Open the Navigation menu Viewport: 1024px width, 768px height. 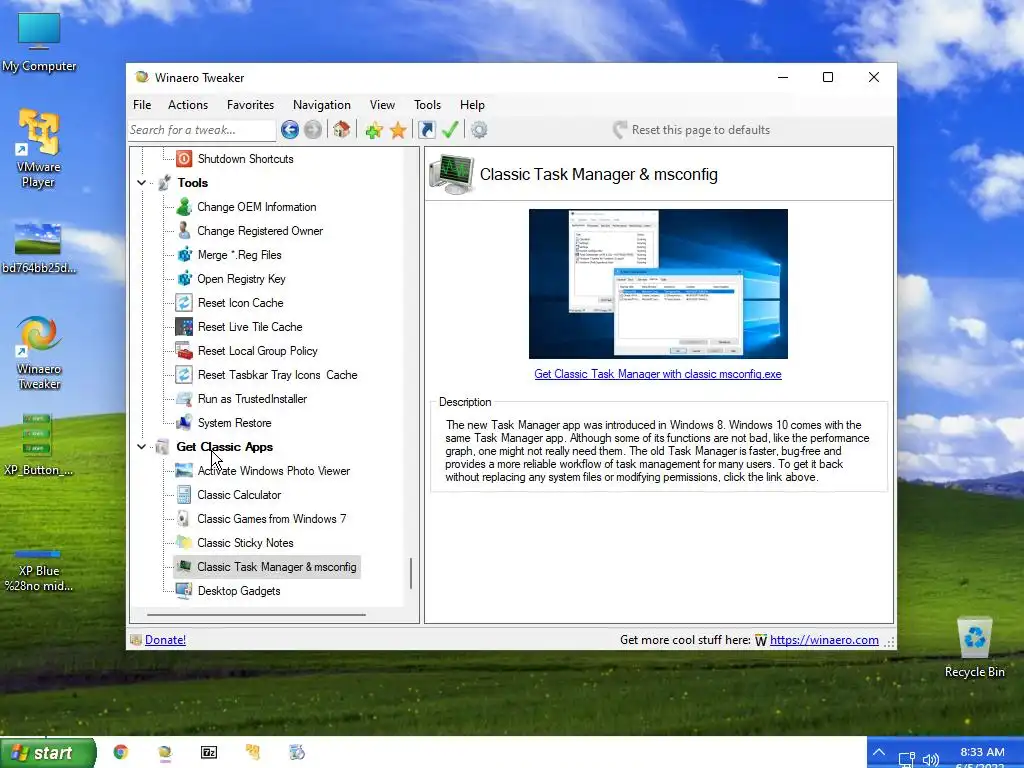(322, 104)
